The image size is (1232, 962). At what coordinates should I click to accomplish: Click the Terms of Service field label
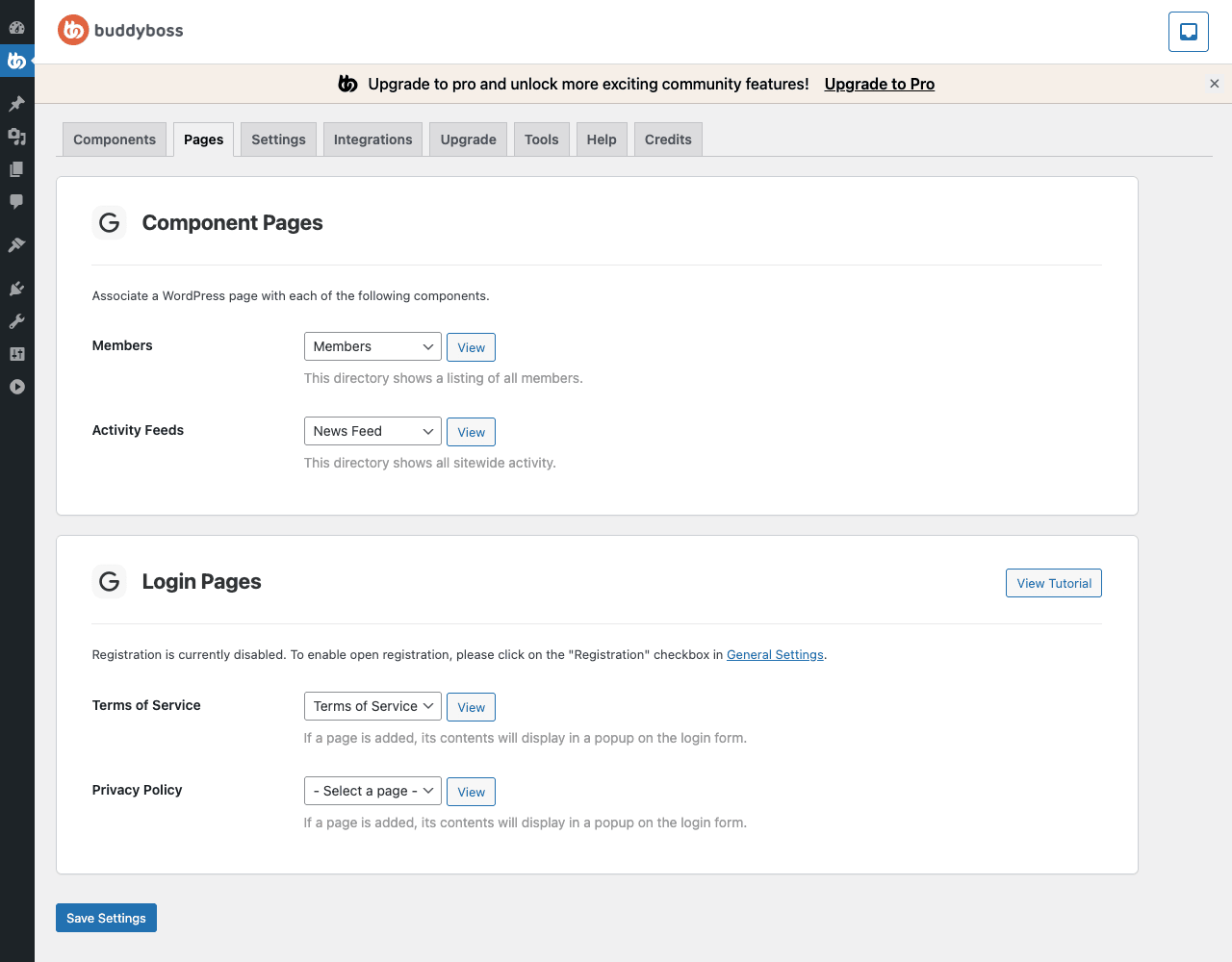pyautogui.click(x=146, y=705)
